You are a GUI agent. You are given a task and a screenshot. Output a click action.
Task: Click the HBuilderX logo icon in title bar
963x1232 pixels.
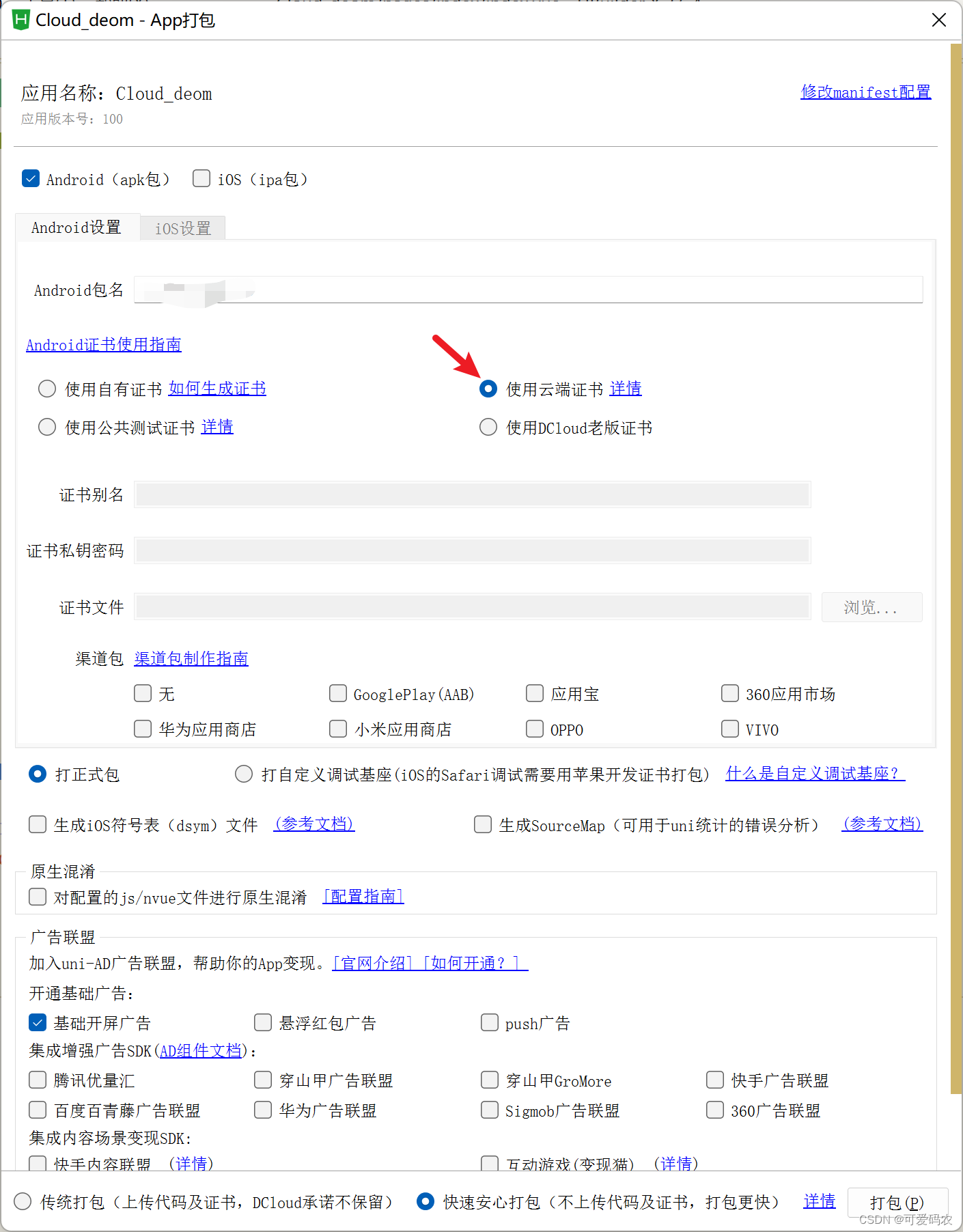pyautogui.click(x=21, y=20)
